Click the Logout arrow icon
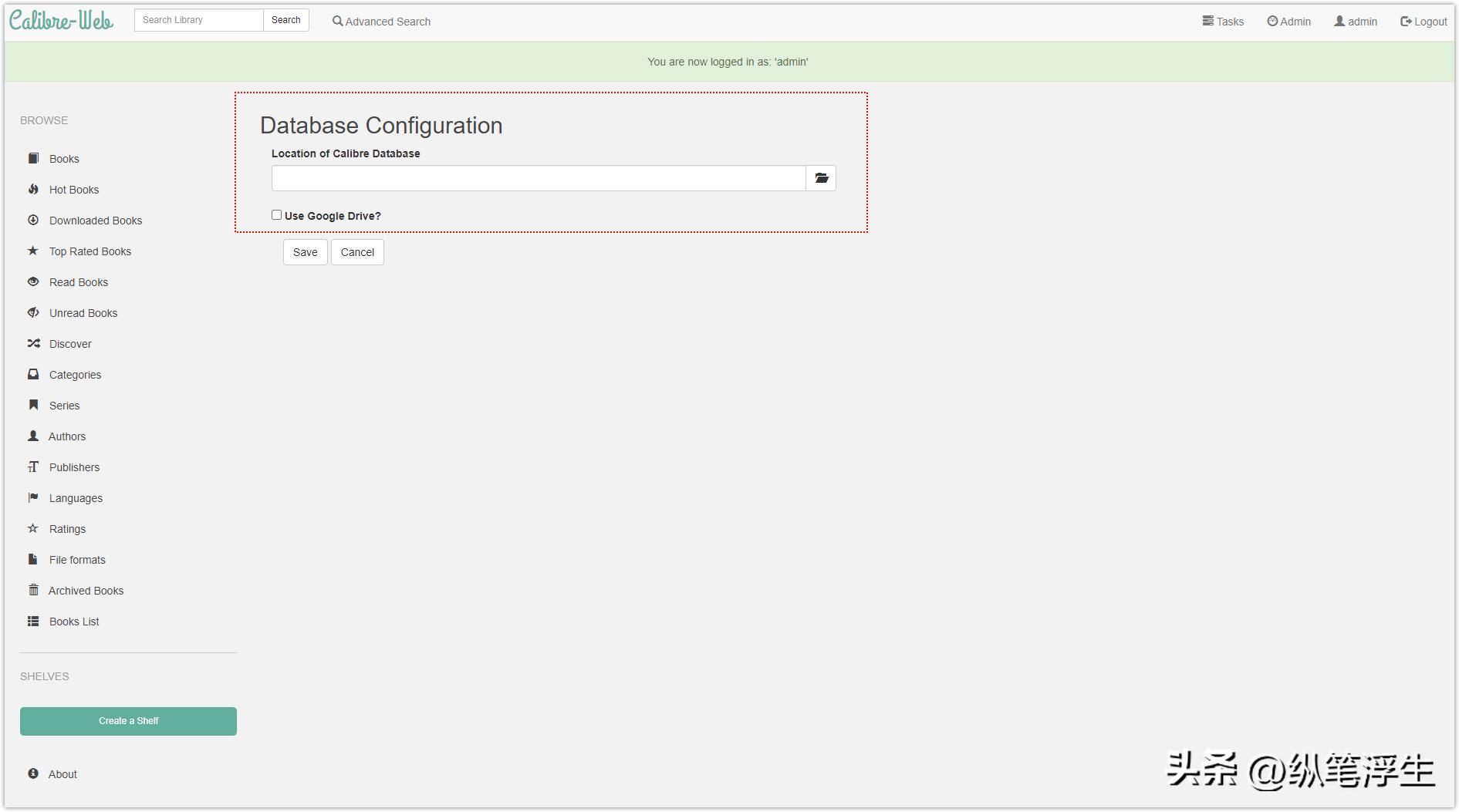This screenshot has width=1459, height=812. [x=1406, y=21]
